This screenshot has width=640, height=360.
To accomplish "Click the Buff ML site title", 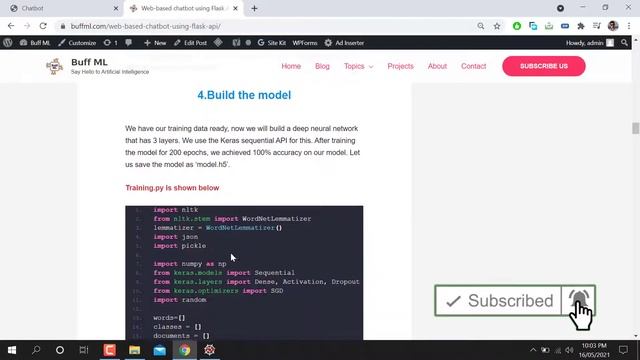I will click(89, 62).
